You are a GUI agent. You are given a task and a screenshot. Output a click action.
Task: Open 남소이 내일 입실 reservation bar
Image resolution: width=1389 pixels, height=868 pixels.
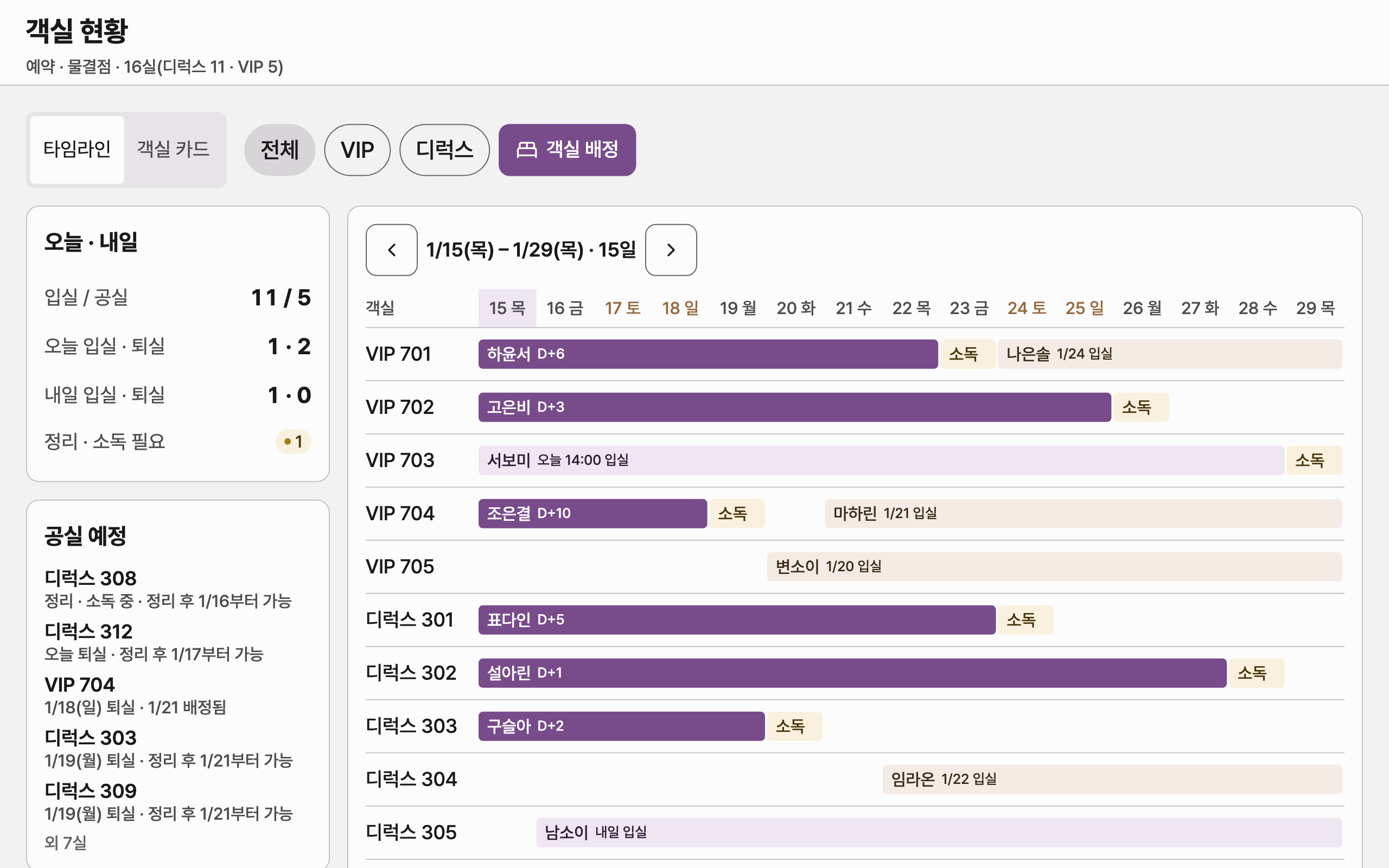coord(939,832)
